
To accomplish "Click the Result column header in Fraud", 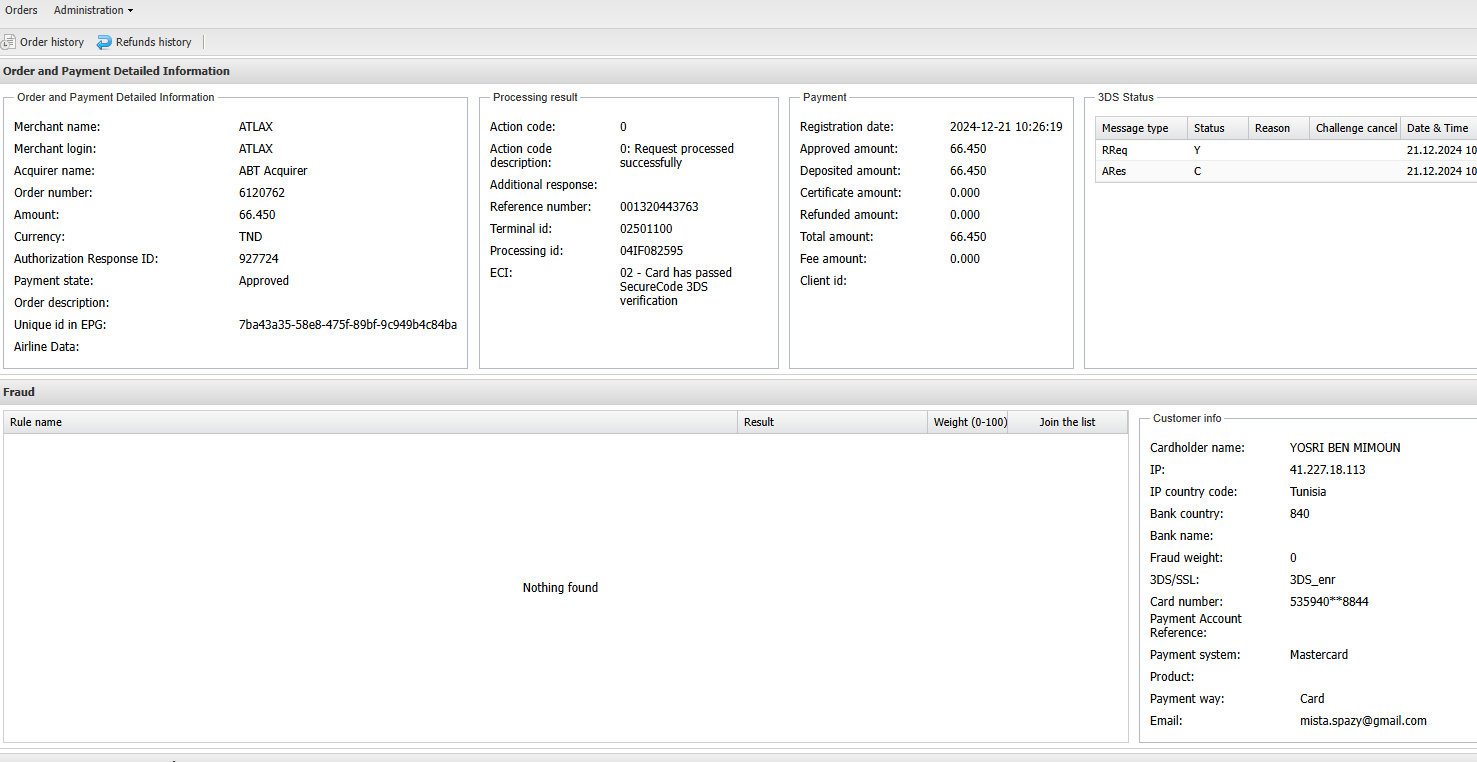I will (x=759, y=422).
